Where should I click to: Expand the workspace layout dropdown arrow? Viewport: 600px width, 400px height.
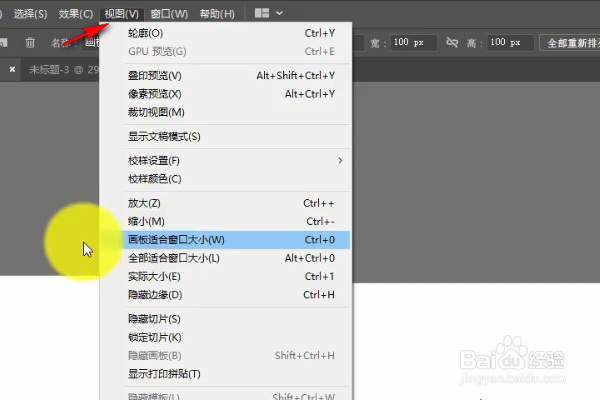[279, 13]
